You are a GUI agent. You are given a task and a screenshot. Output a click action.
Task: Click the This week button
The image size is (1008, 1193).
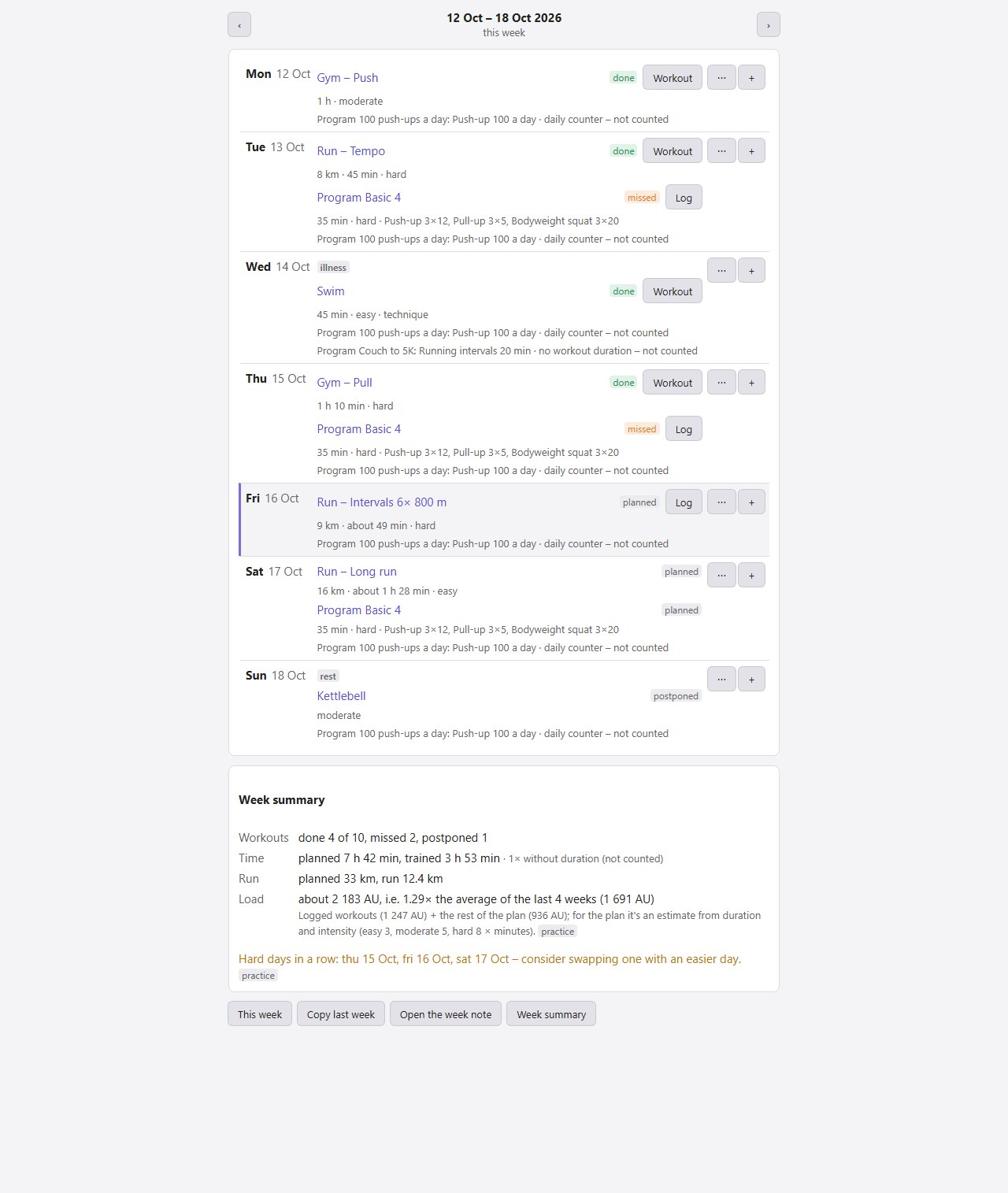[260, 1013]
